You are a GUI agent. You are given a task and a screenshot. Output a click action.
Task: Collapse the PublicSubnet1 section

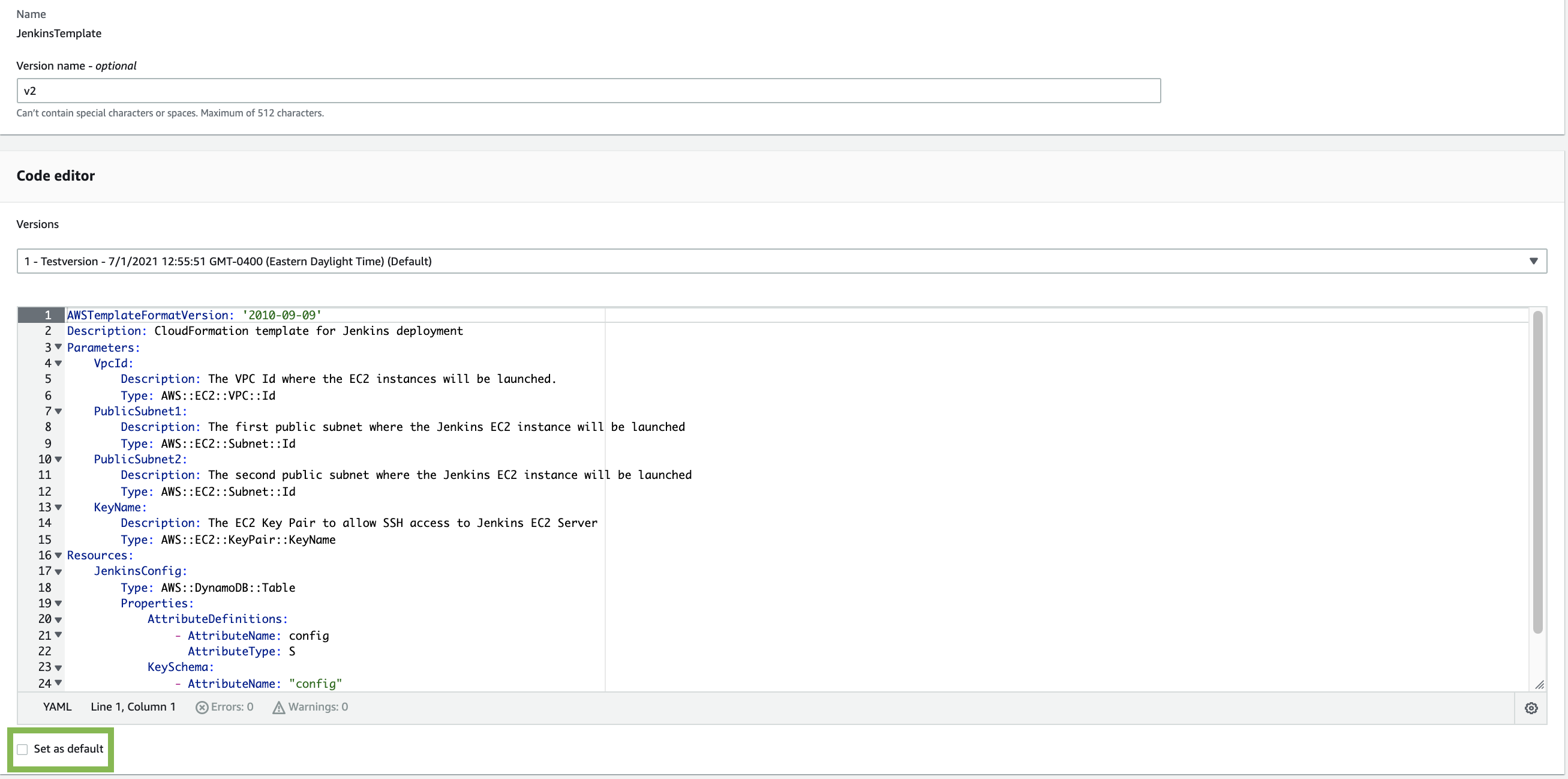(x=58, y=411)
